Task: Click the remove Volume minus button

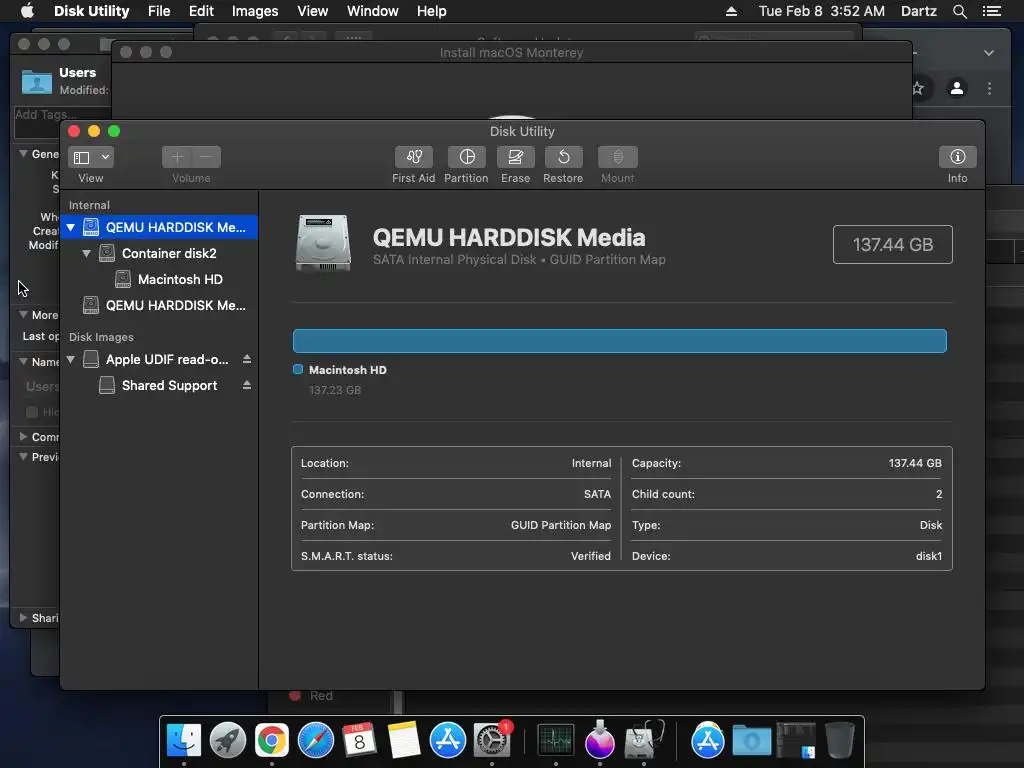Action: pos(206,157)
